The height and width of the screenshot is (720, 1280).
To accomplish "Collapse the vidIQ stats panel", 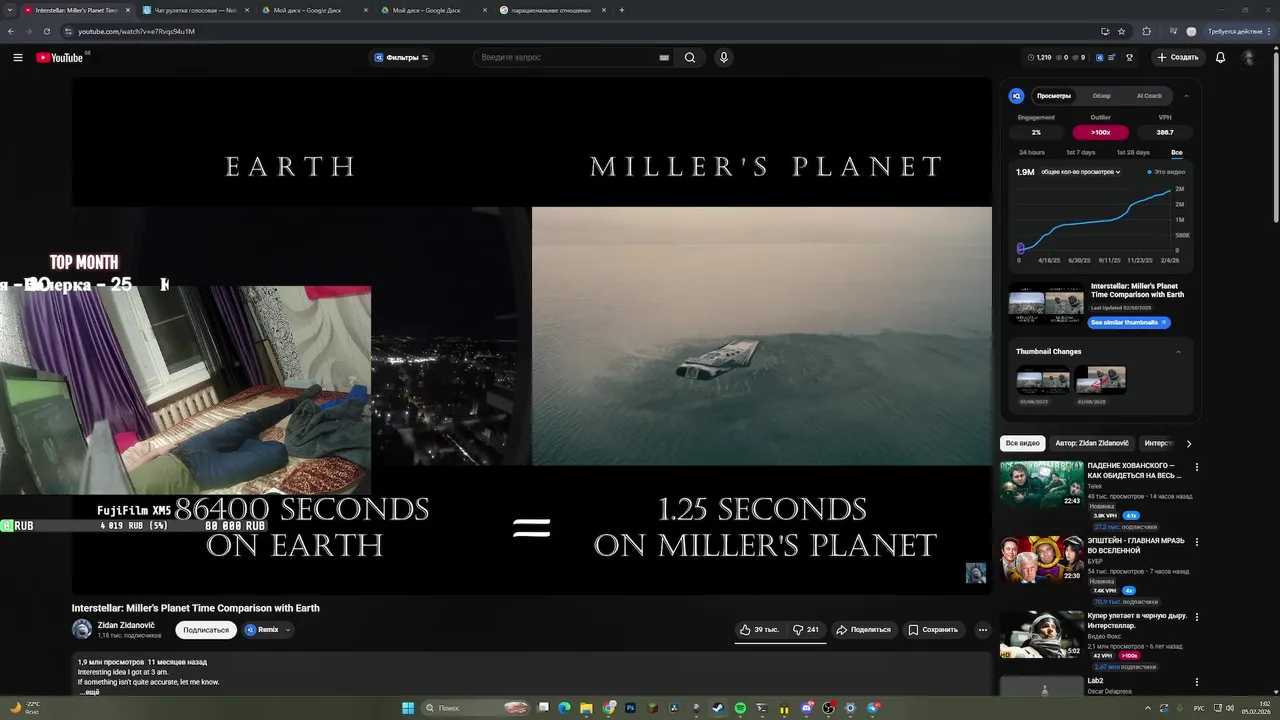I will [1186, 96].
